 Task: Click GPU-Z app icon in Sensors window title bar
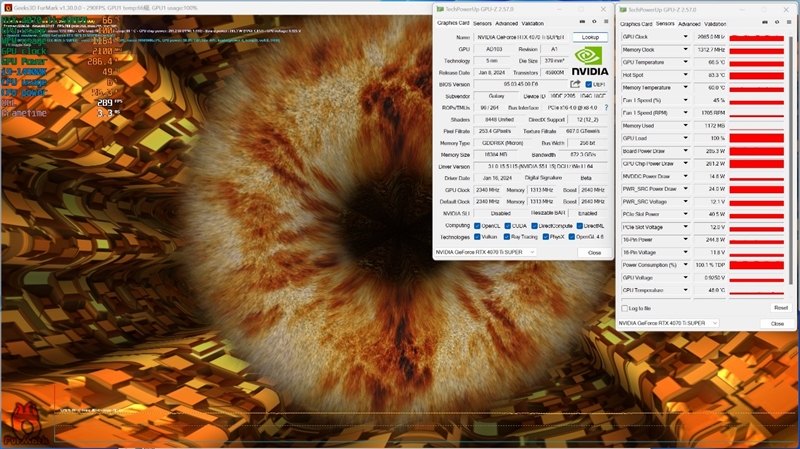pos(623,10)
